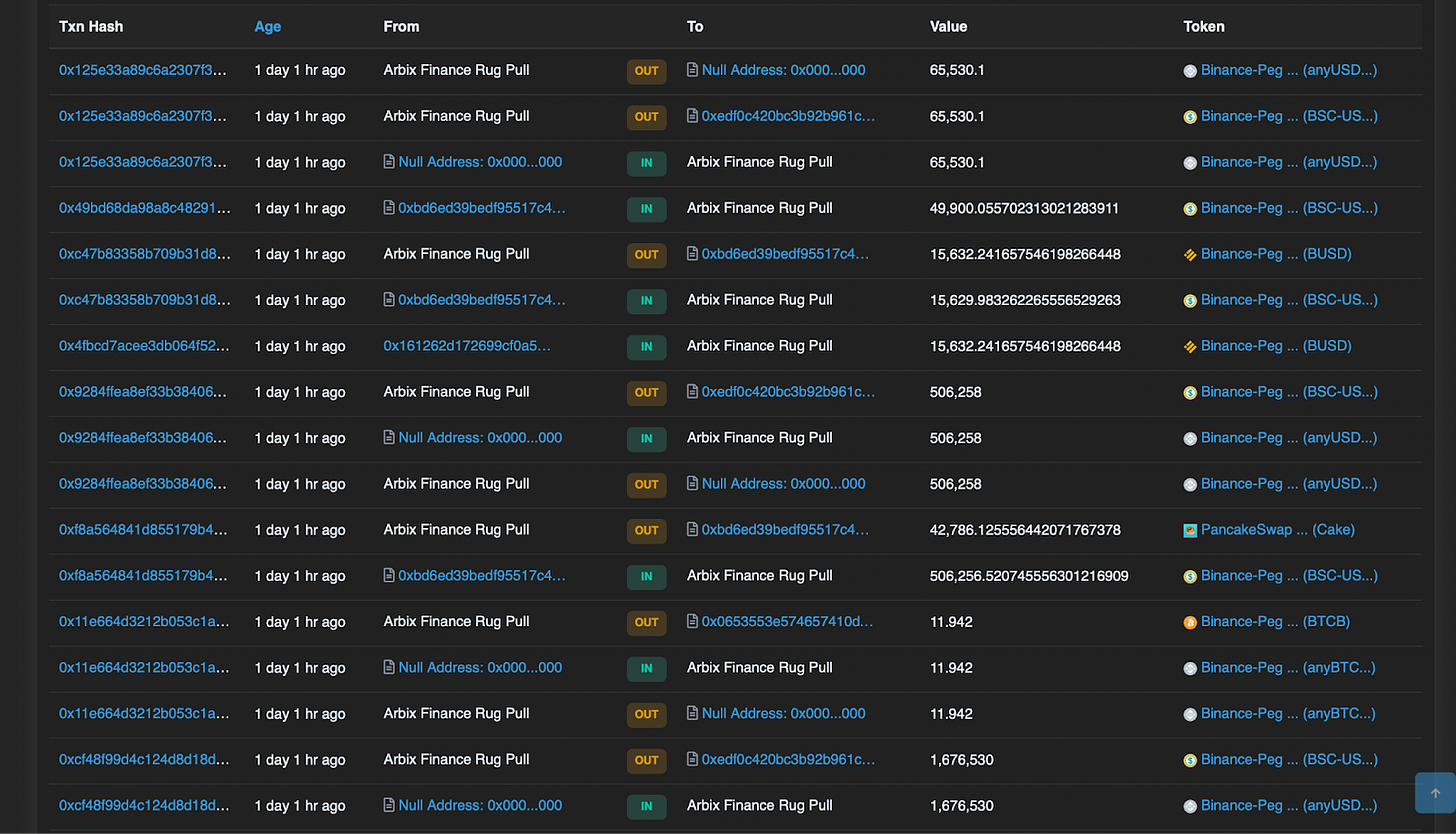Open hash 0x9284ffea8e in the BSC-US row
Image resolution: width=1456 pixels, height=834 pixels.
pos(145,392)
